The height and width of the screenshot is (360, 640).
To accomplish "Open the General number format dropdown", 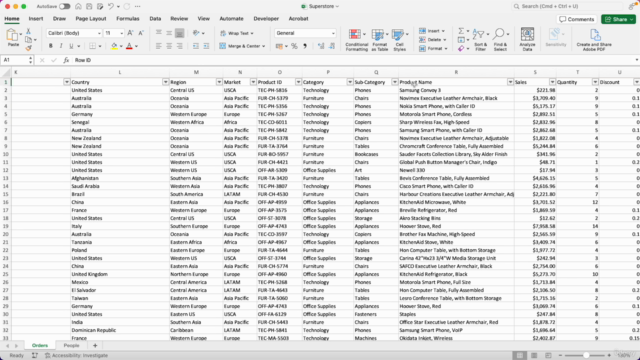I will click(x=333, y=33).
